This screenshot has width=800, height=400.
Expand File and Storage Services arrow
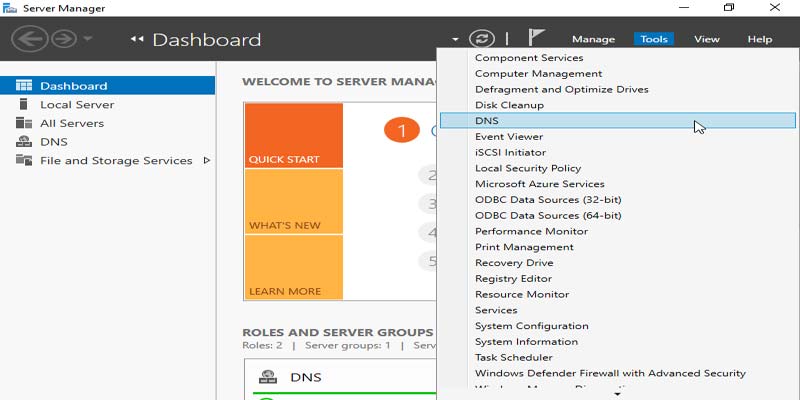pos(207,160)
